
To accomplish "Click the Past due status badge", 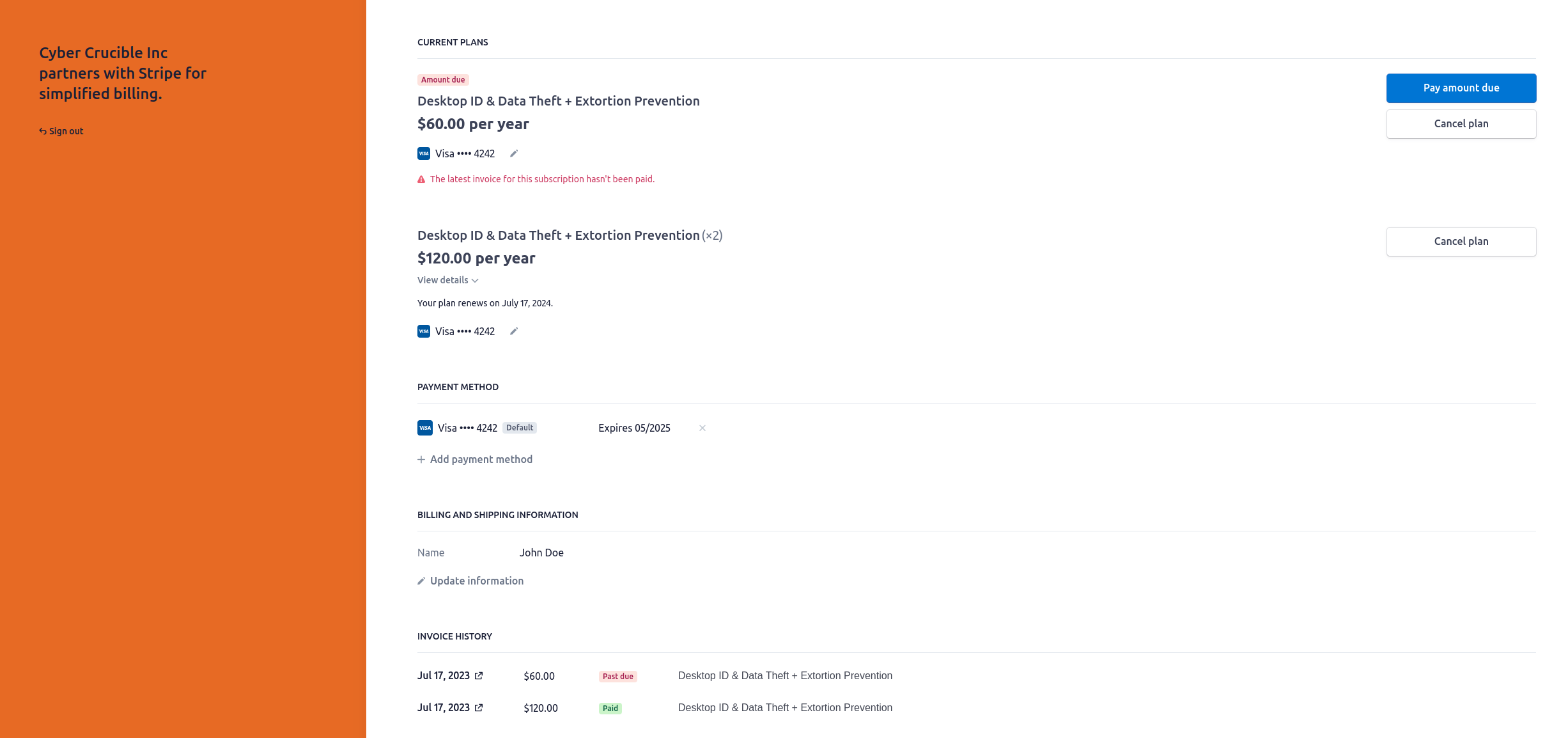I will 618,677.
